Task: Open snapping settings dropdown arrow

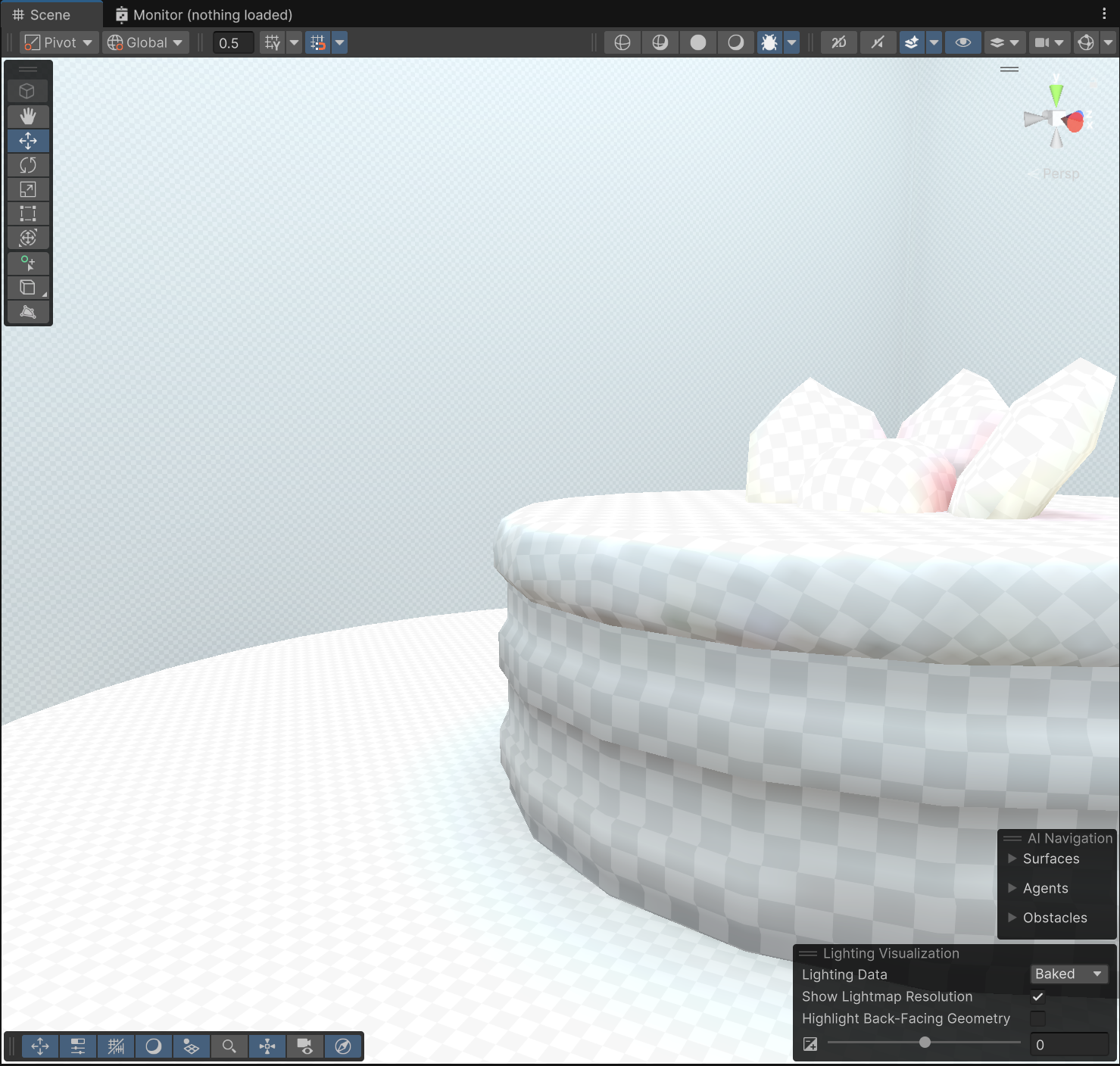Action: 340,42
